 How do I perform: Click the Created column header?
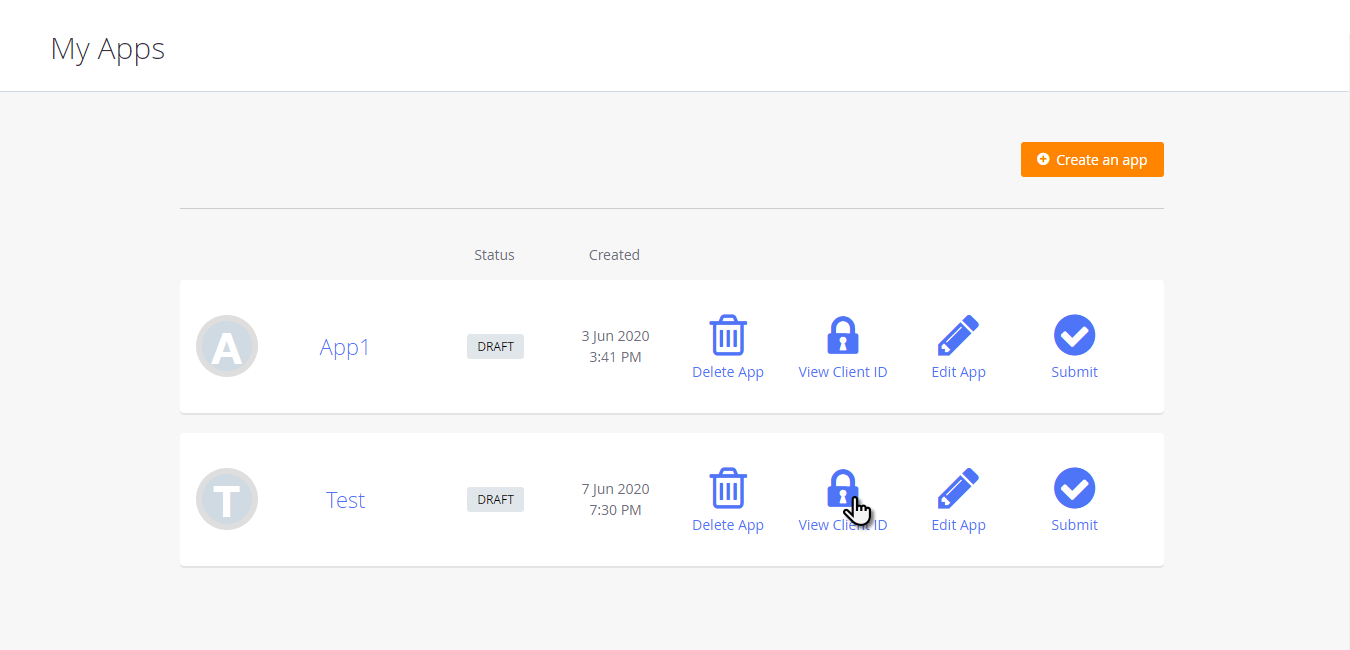pyautogui.click(x=614, y=255)
